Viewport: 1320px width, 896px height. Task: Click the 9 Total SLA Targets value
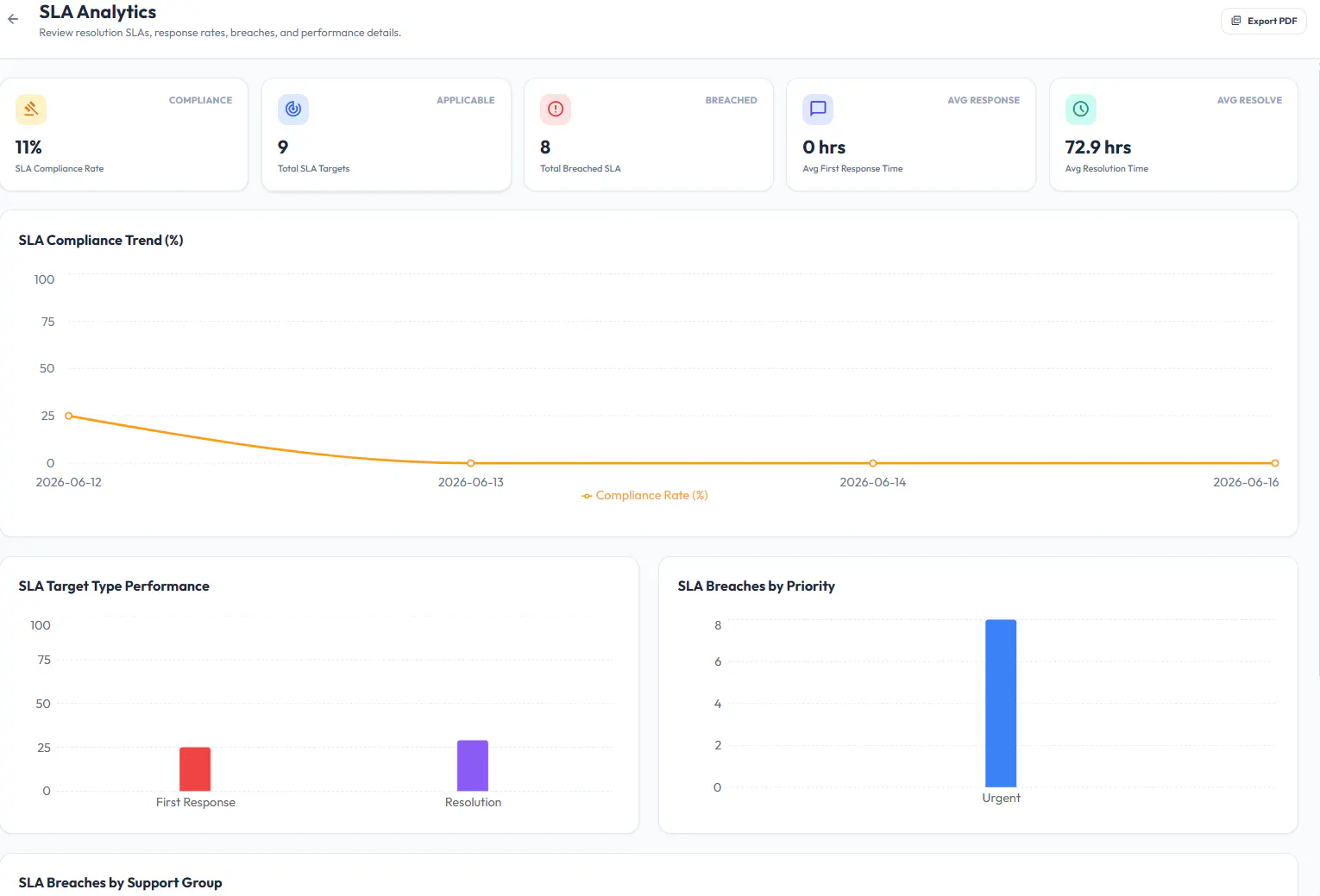tap(283, 147)
